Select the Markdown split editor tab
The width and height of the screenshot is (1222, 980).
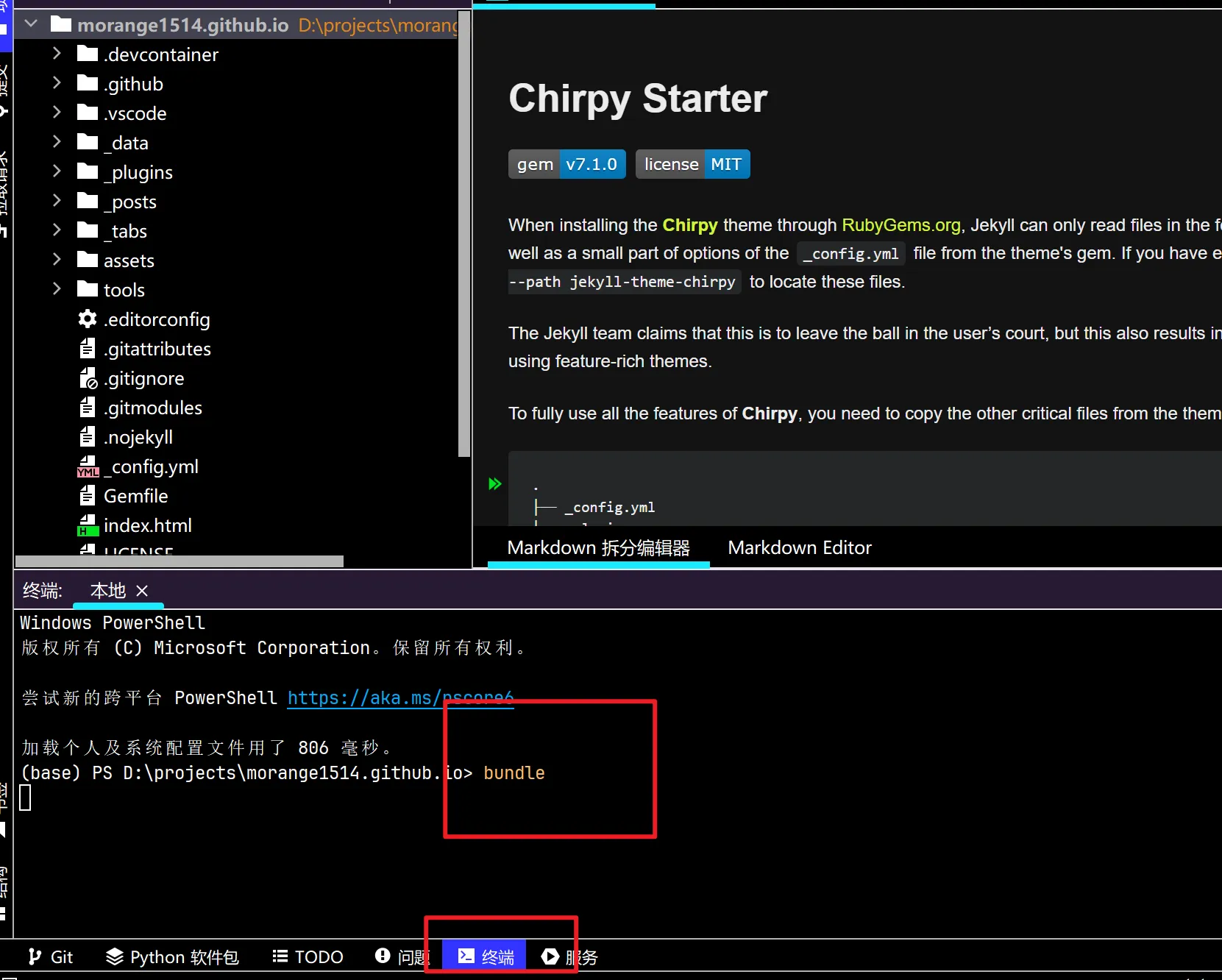pos(599,547)
